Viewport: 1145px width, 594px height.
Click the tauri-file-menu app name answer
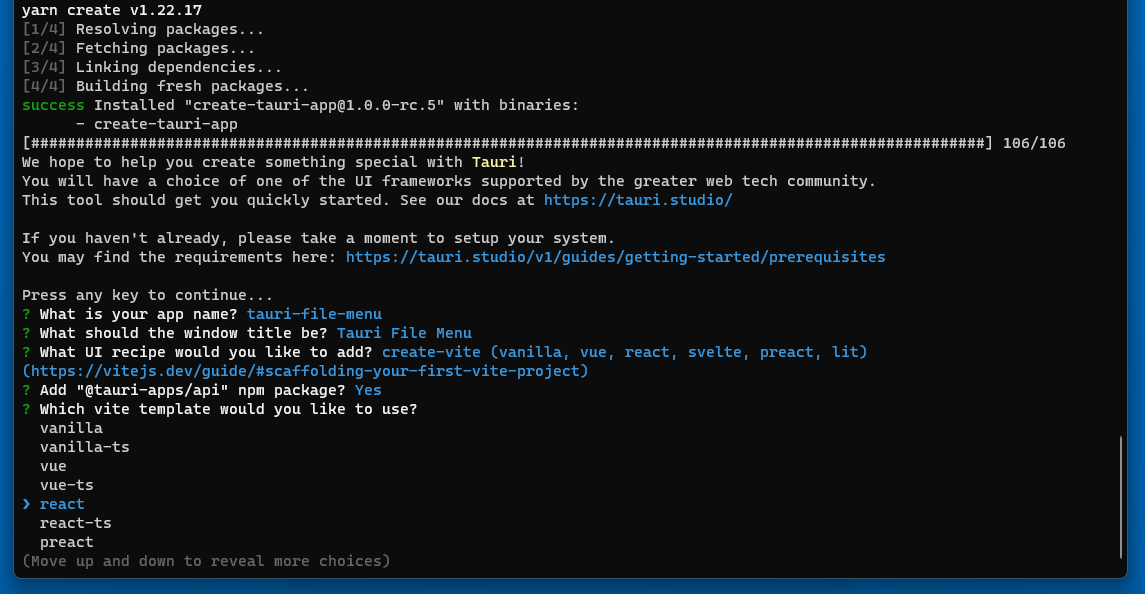coord(314,314)
